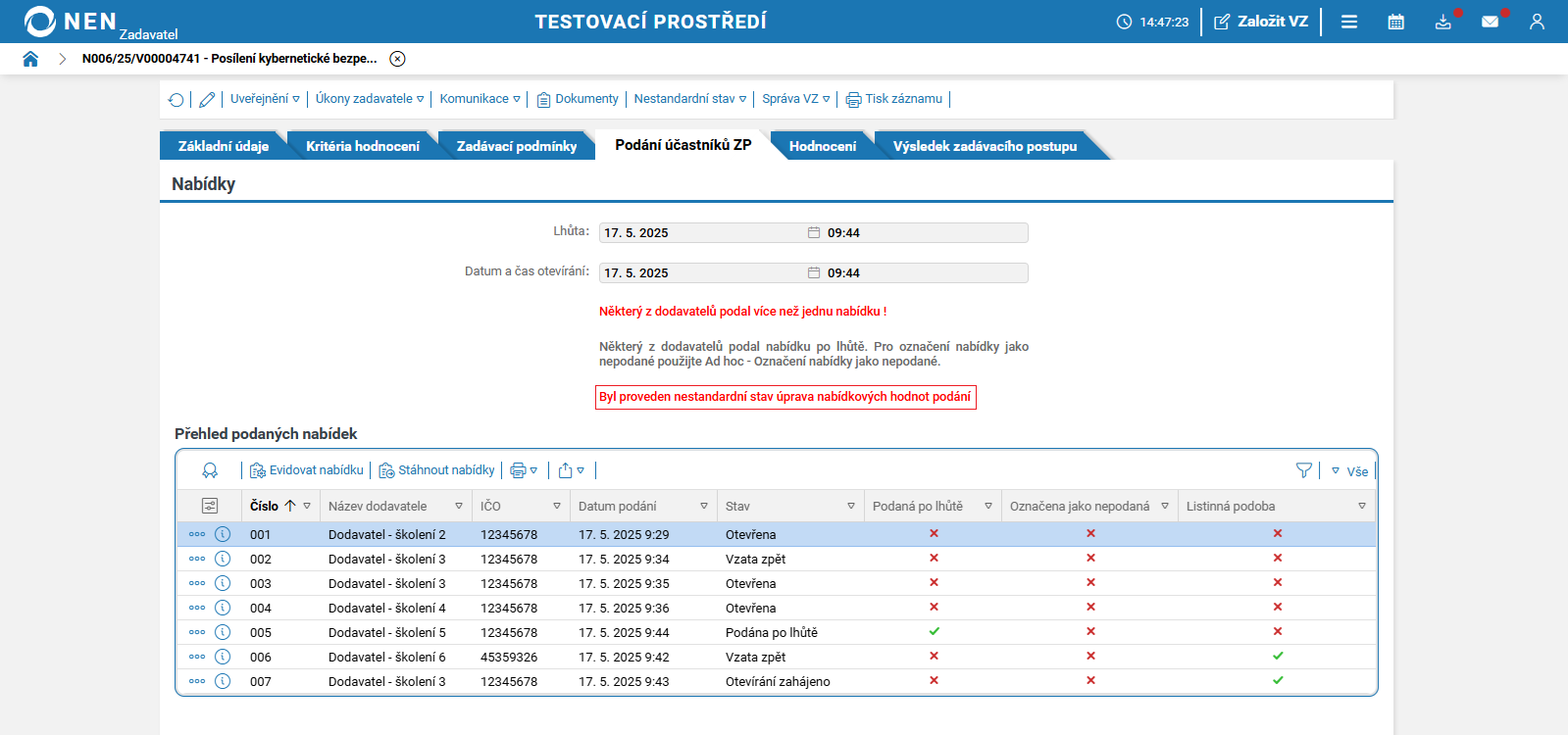Click the filter funnel icon above table
1568x735 pixels.
coord(1303,470)
